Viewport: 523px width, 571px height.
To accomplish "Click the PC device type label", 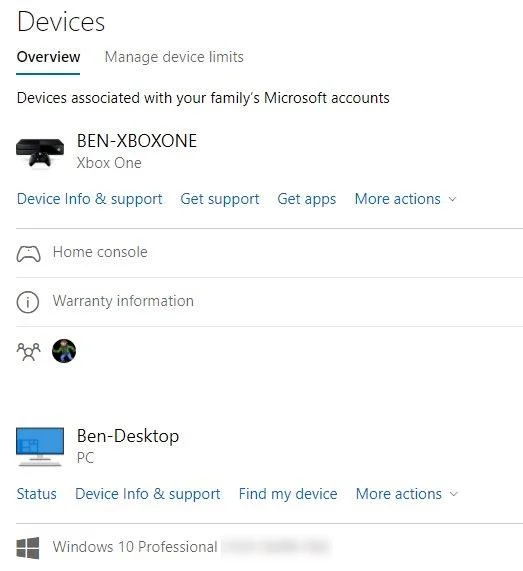I will tap(85, 458).
